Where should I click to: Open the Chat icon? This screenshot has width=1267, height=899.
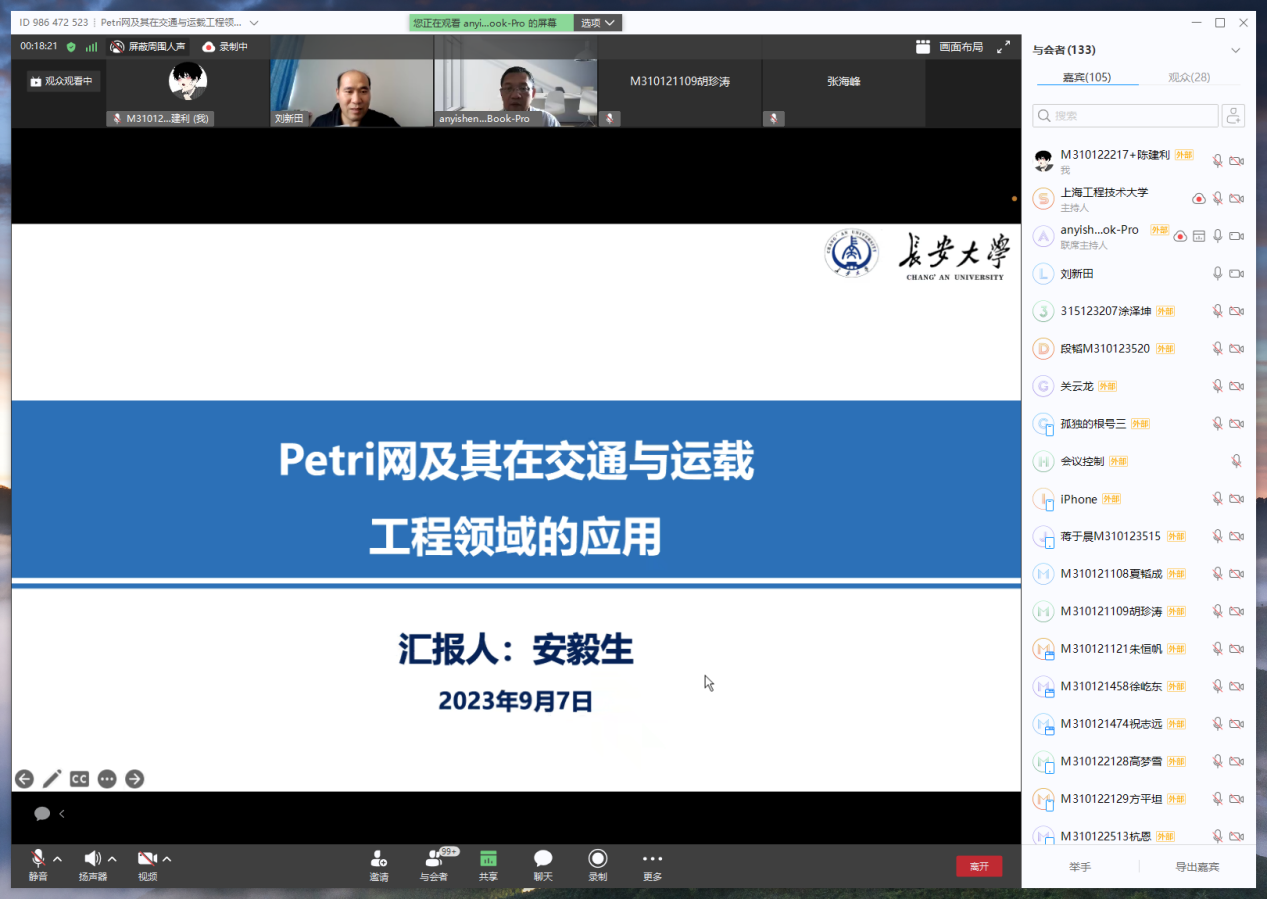point(543,865)
